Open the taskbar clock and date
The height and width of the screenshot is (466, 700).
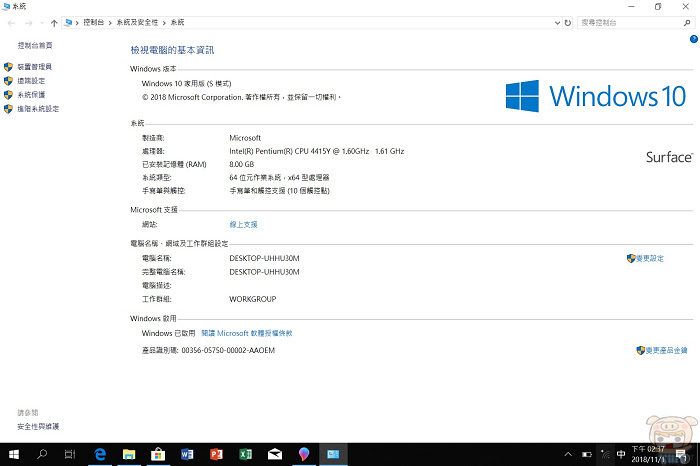click(x=648, y=454)
